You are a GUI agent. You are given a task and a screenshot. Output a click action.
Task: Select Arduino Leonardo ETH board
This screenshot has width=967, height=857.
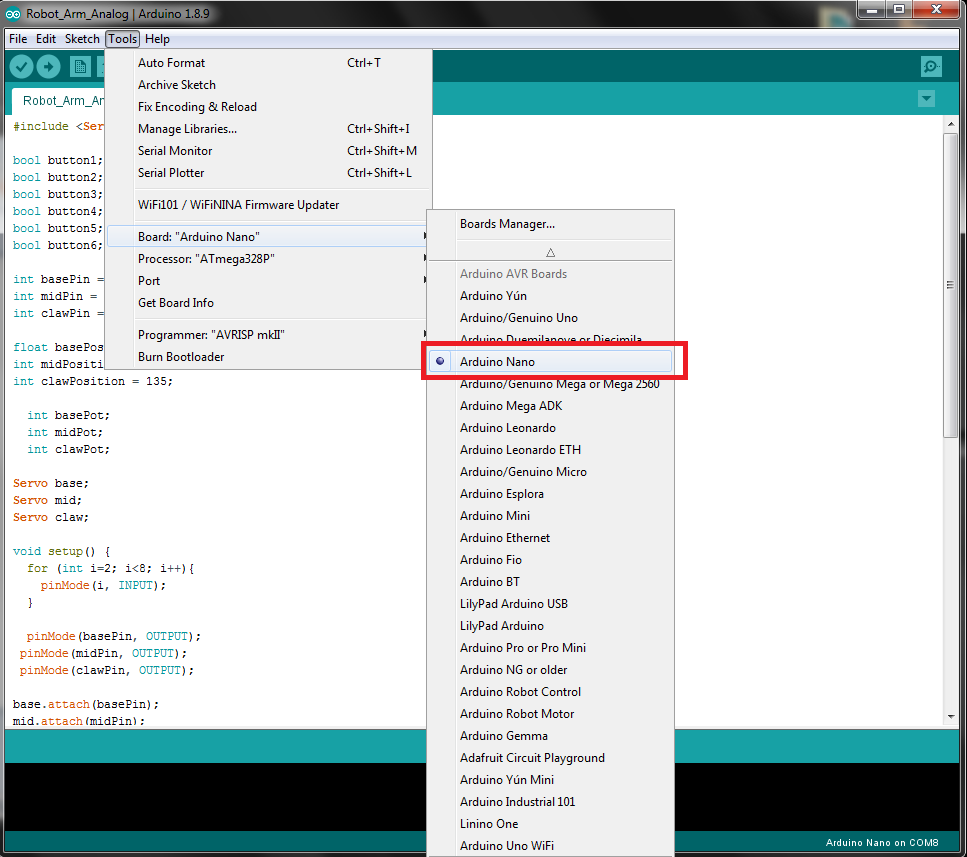[x=550, y=450]
